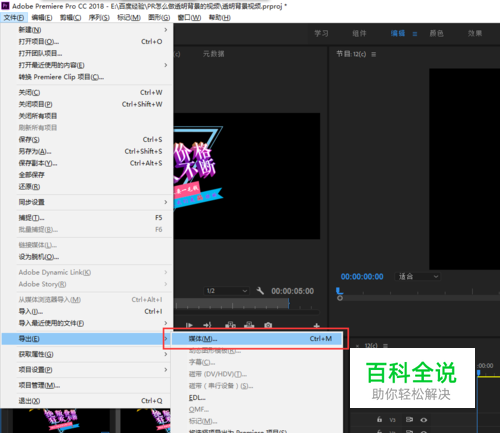Open the 文件(F) menu
The width and height of the screenshot is (500, 433).
[14, 18]
